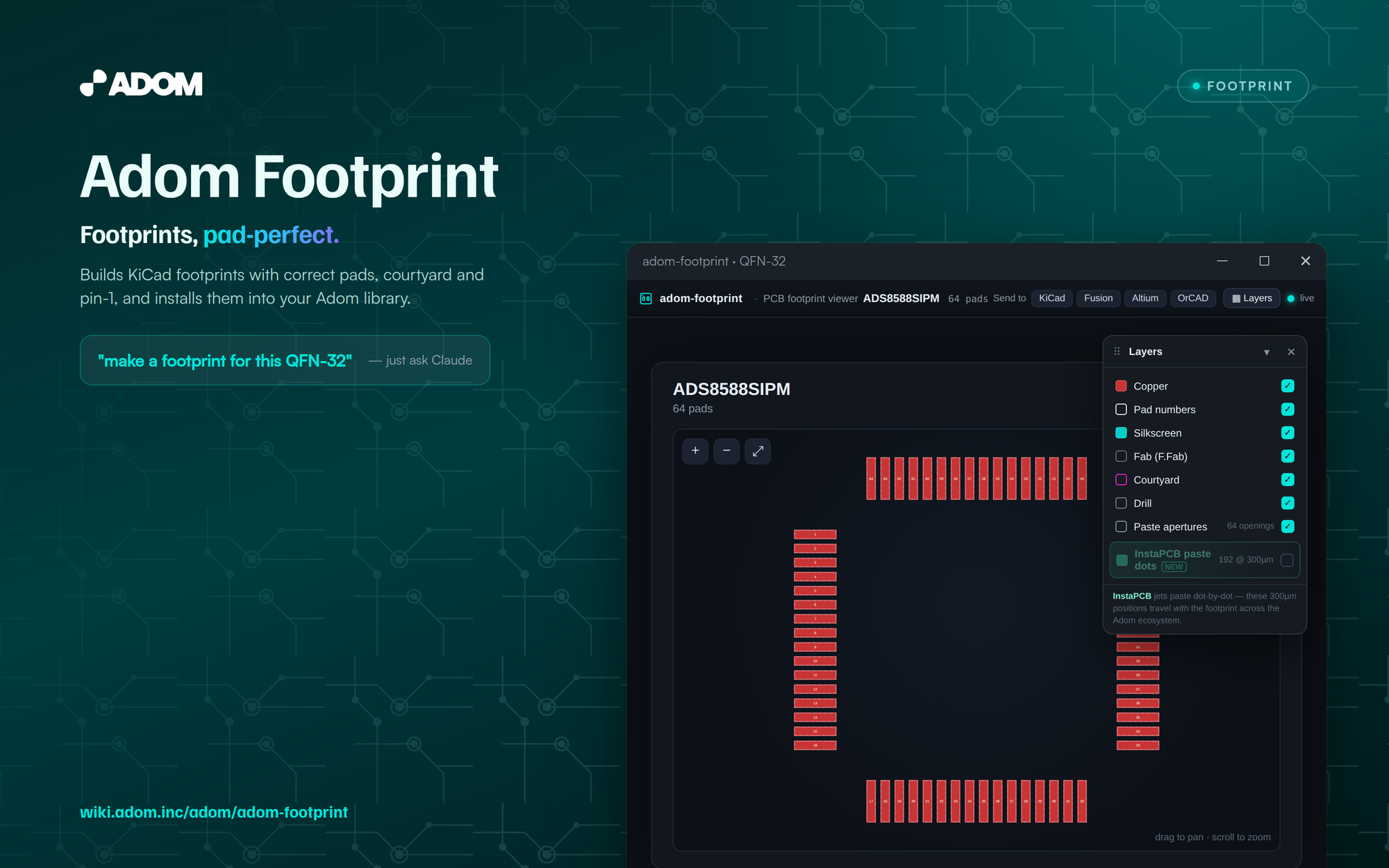Click the magenta Courtyard color swatch
1389x868 pixels.
(1121, 480)
